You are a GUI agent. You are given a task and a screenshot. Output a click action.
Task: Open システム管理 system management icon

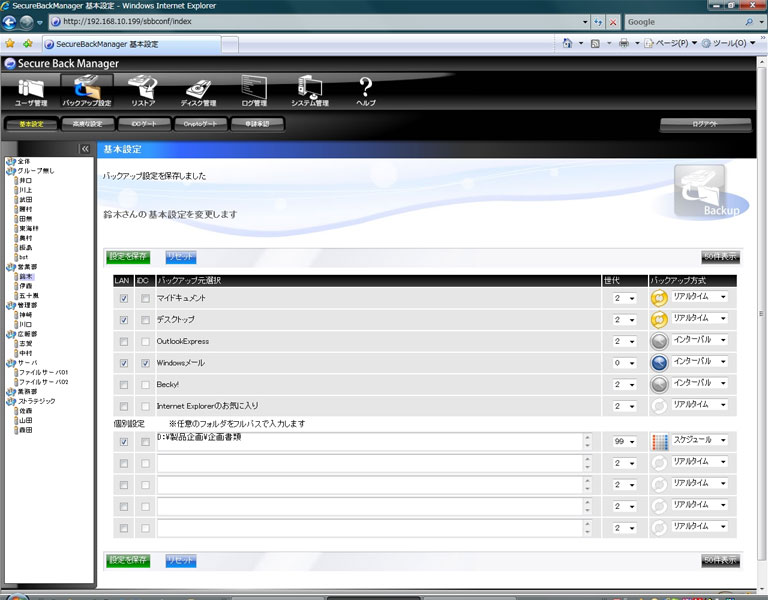click(x=310, y=91)
